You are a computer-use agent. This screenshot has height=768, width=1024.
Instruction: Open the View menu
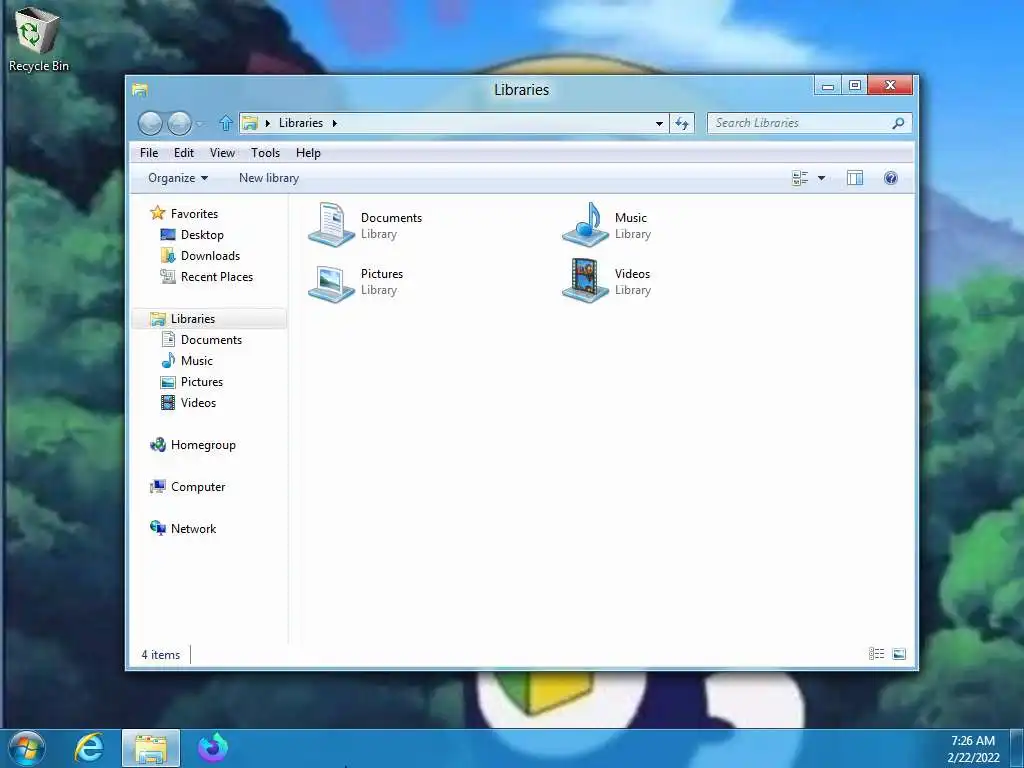pyautogui.click(x=222, y=153)
